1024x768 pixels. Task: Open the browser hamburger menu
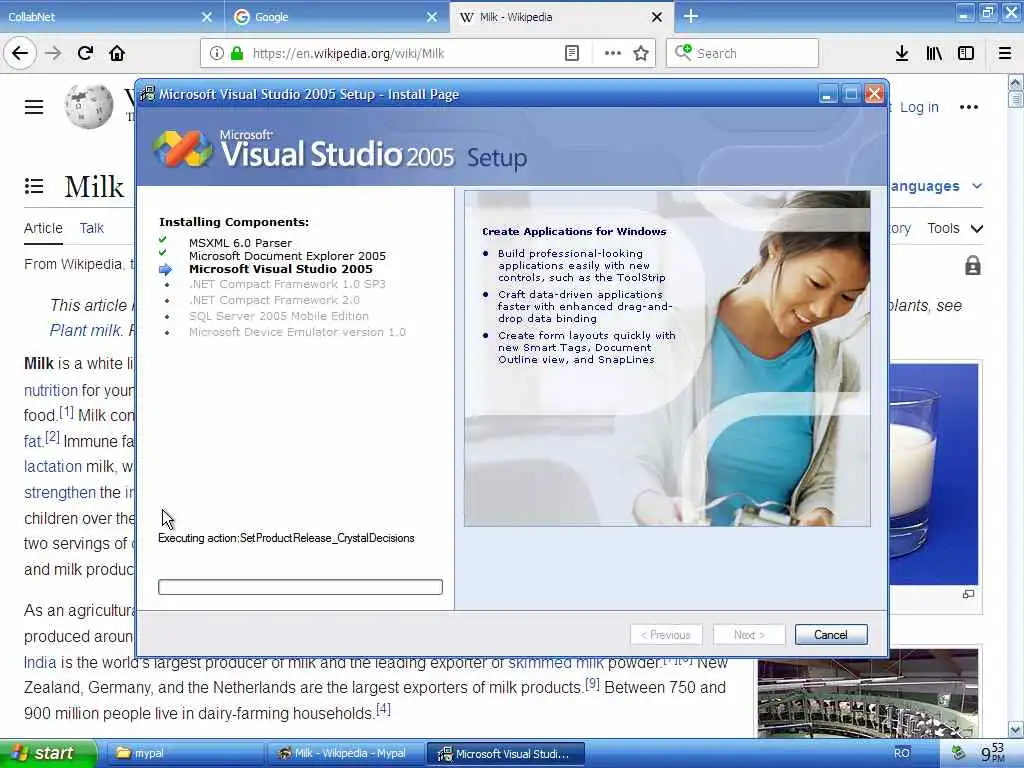pos(1005,53)
